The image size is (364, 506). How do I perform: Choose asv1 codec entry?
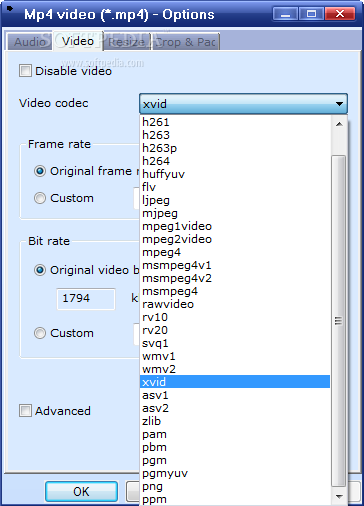coord(235,395)
